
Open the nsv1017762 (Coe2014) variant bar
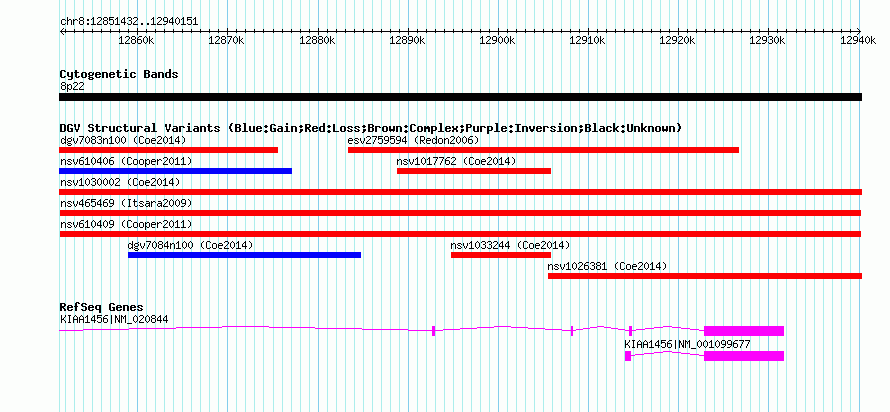coord(474,171)
